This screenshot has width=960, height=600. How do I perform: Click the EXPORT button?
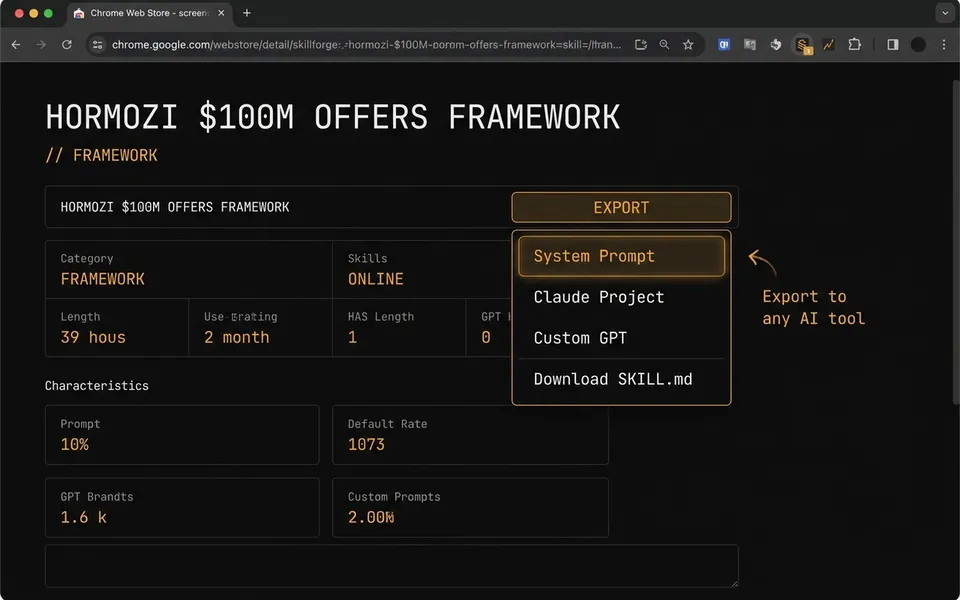pos(621,207)
